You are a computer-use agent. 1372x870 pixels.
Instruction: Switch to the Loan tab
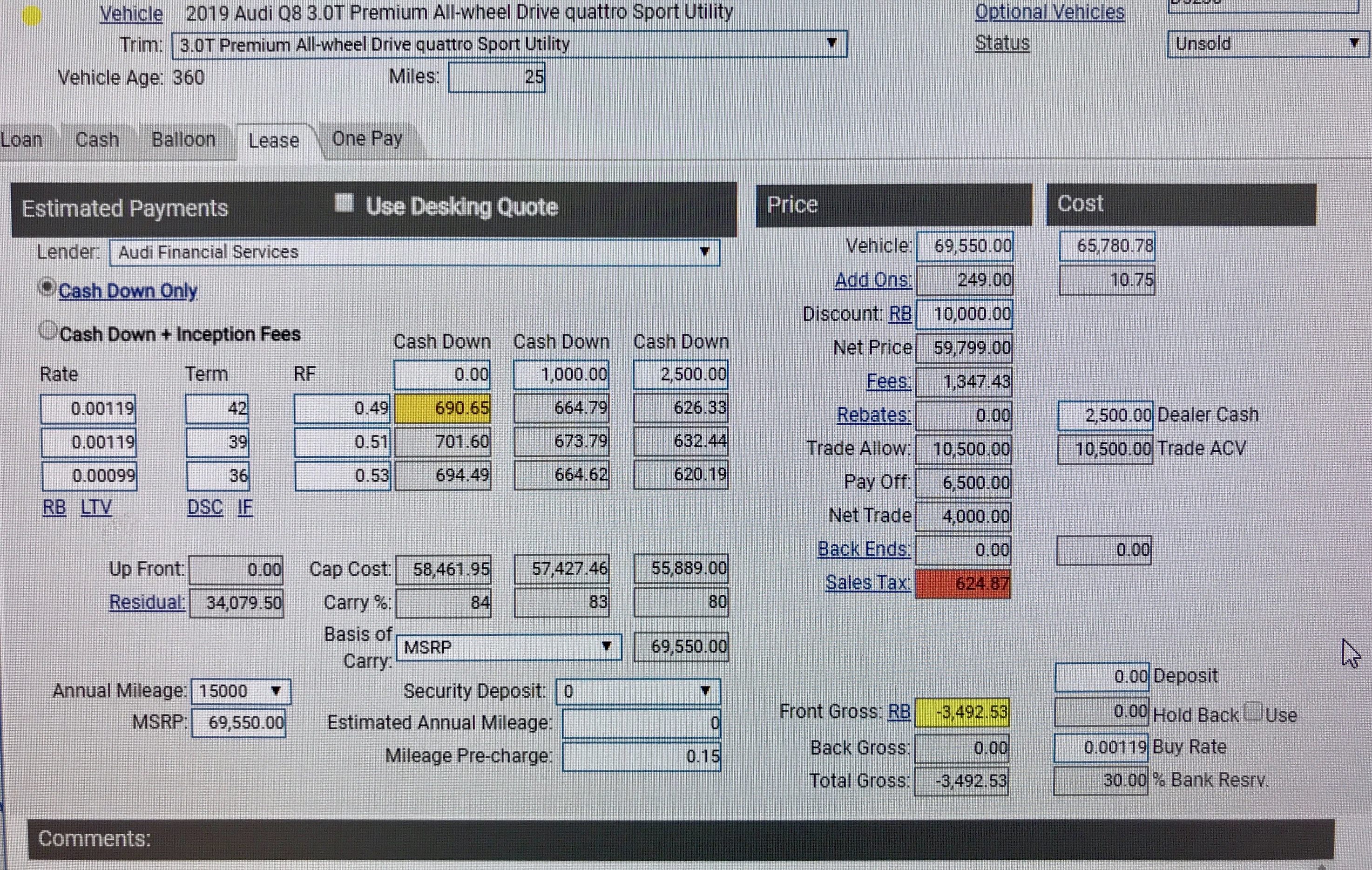22,140
